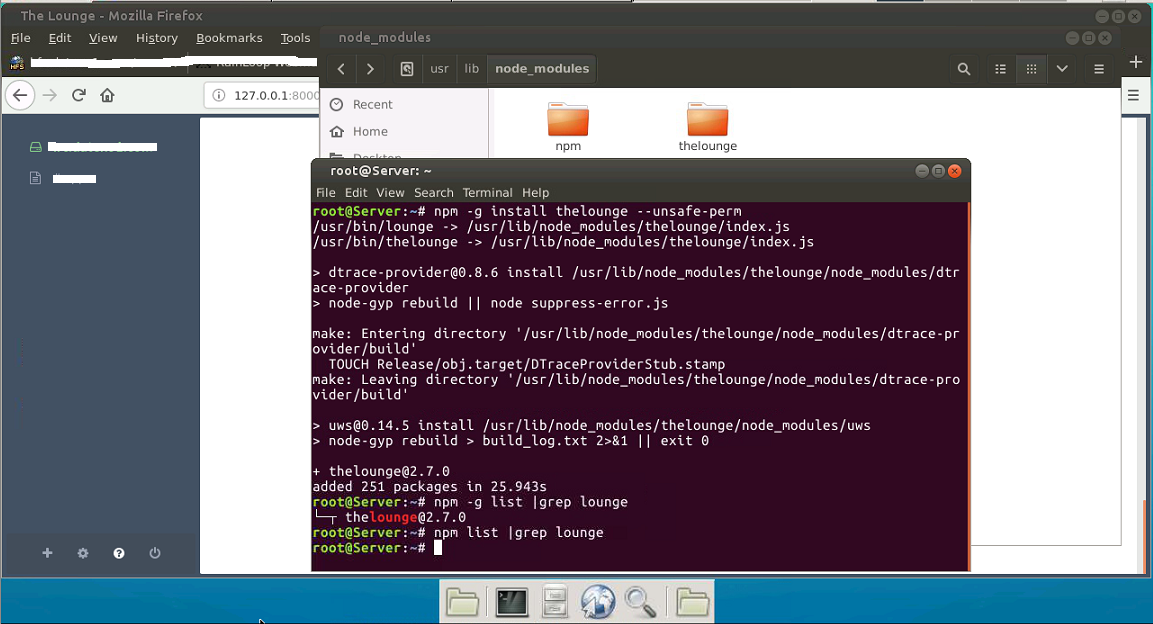Open web browser globe in dock

(x=598, y=602)
